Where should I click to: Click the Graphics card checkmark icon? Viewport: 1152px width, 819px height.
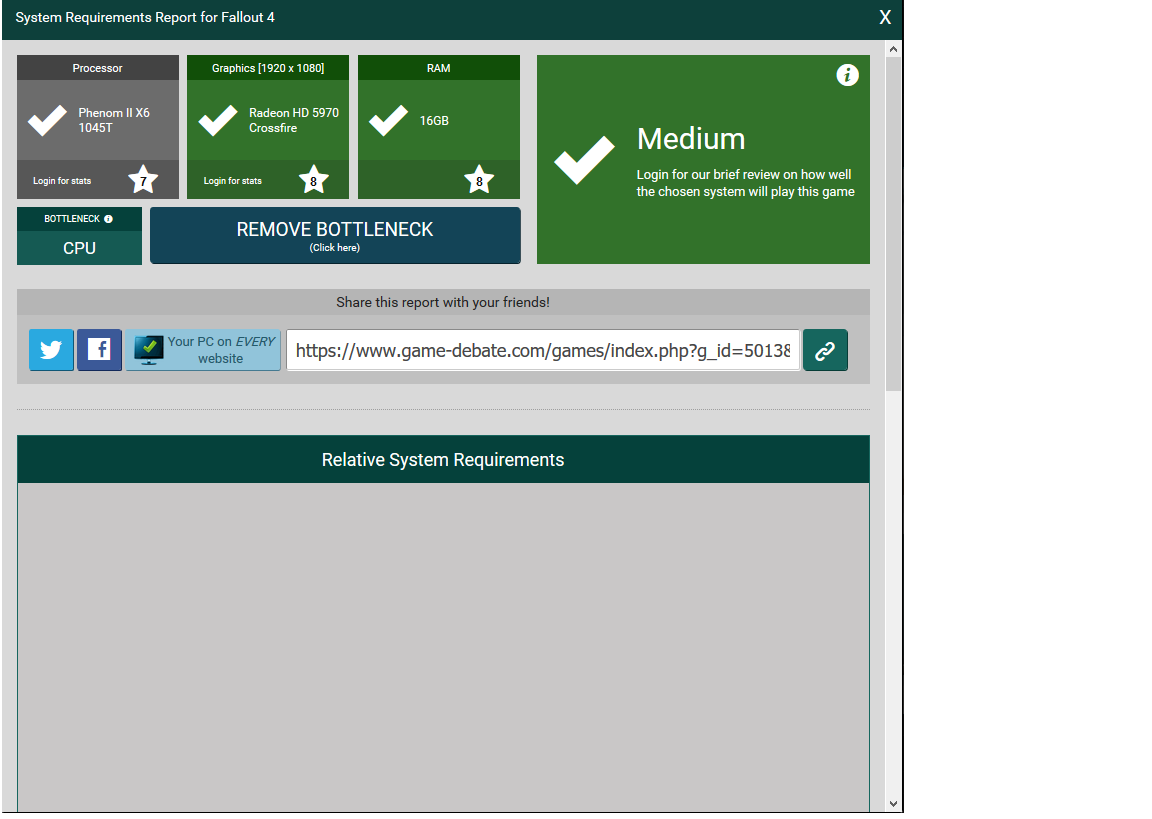point(218,120)
